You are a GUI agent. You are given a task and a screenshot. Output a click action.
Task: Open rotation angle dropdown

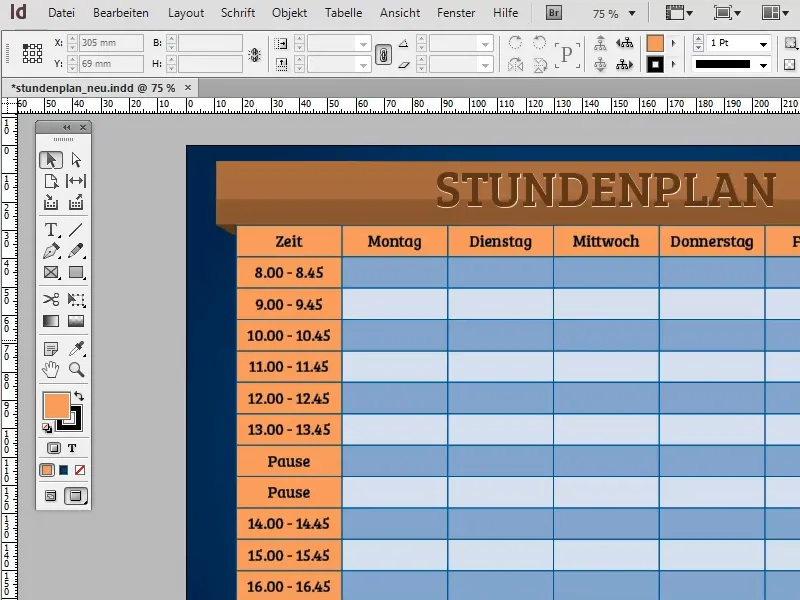(486, 44)
